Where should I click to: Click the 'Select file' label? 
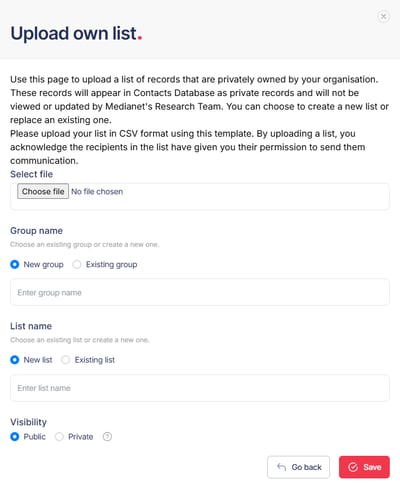(x=31, y=174)
